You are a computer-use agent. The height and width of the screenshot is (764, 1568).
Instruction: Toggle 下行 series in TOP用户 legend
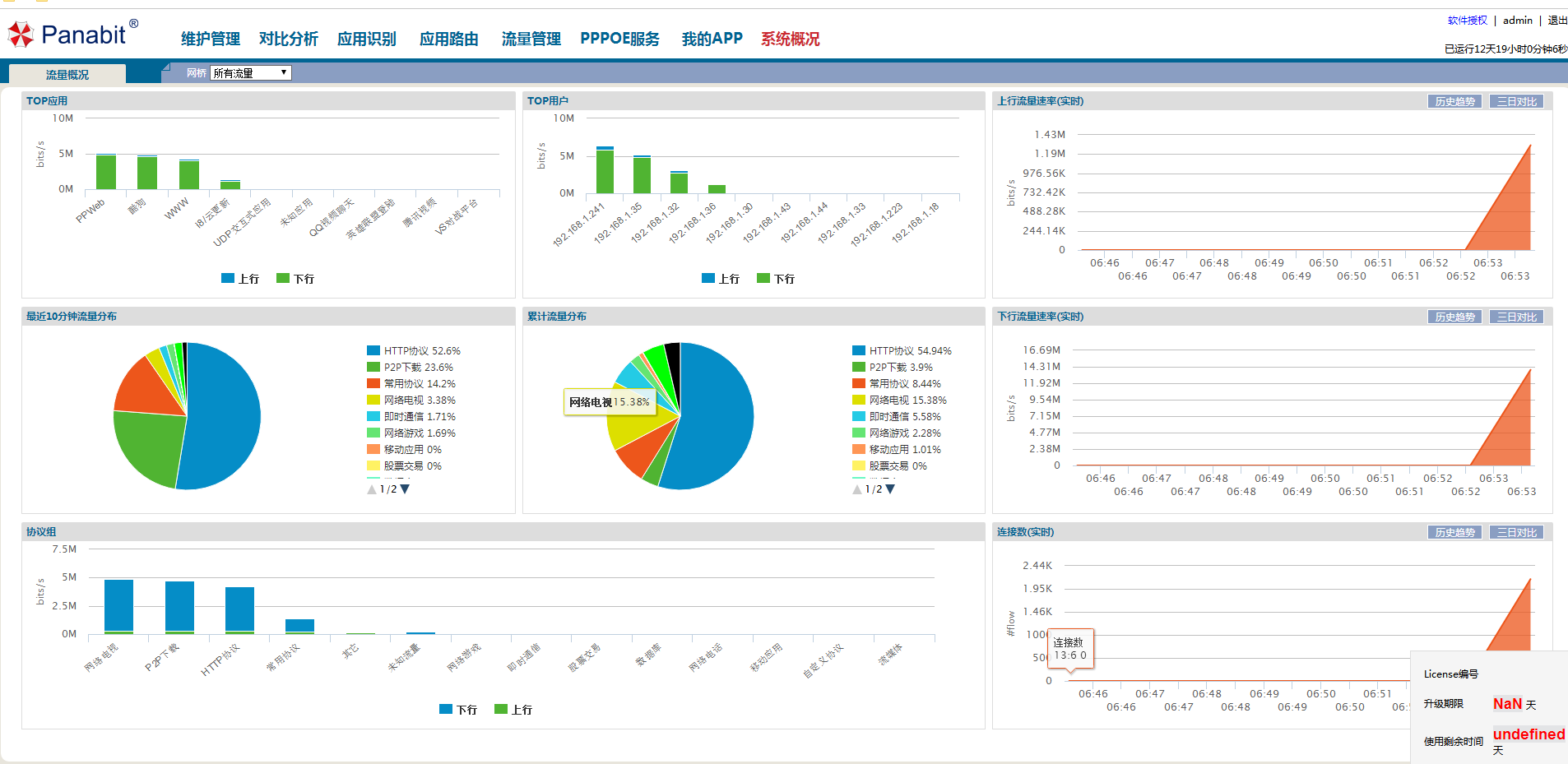pos(776,279)
